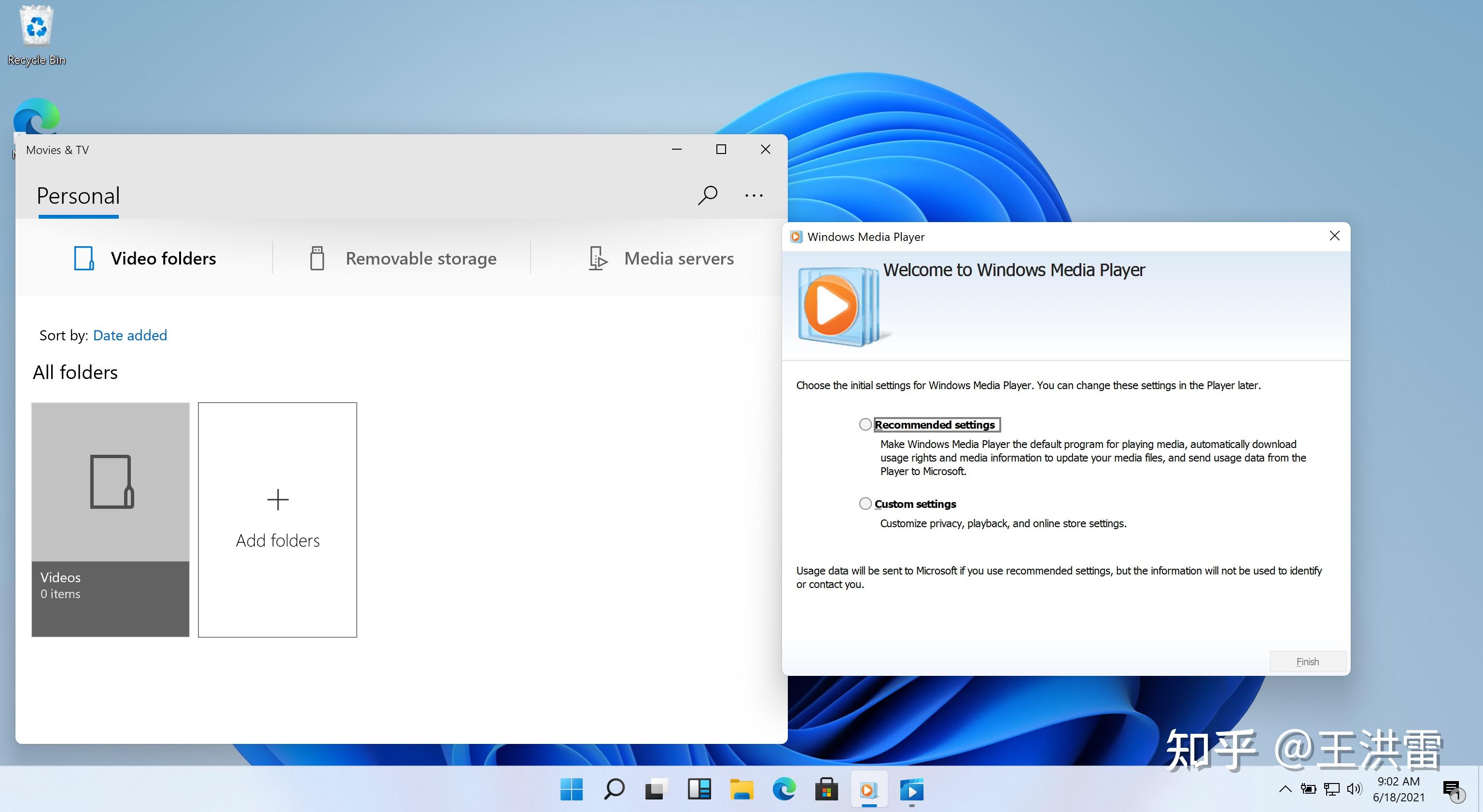This screenshot has height=812, width=1483.
Task: Show hidden system tray icons
Action: click(1285, 789)
